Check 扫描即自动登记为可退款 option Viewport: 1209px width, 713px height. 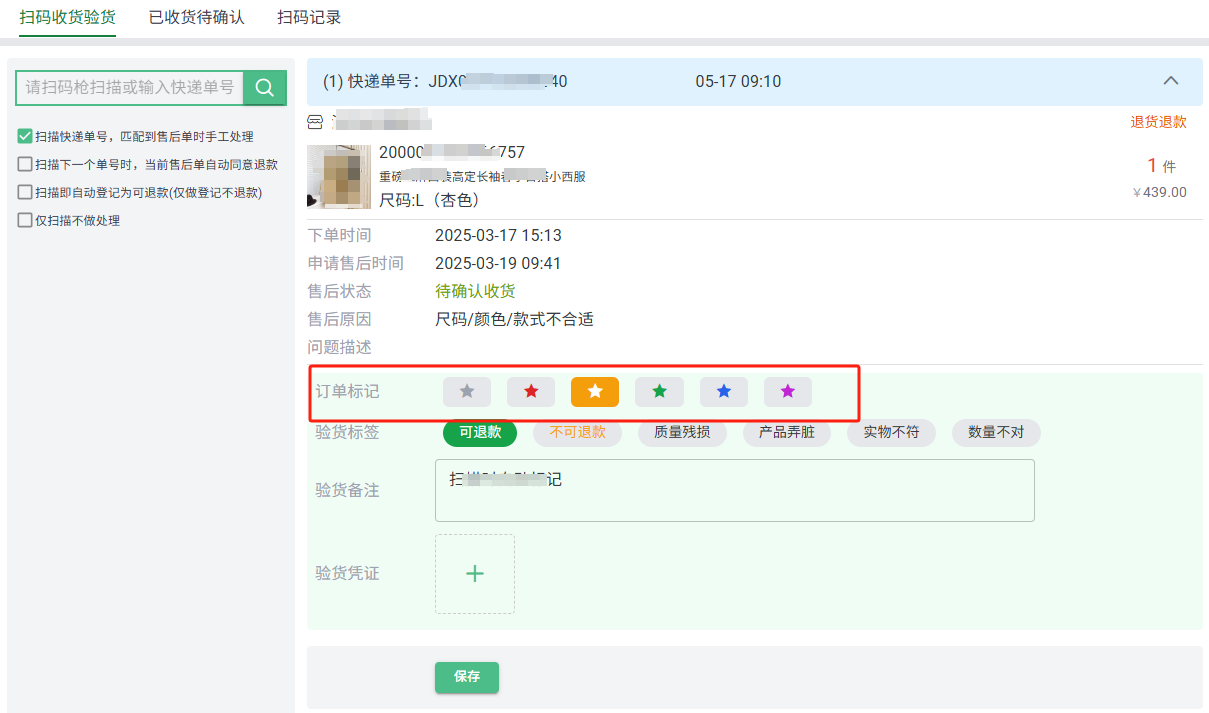coord(25,193)
